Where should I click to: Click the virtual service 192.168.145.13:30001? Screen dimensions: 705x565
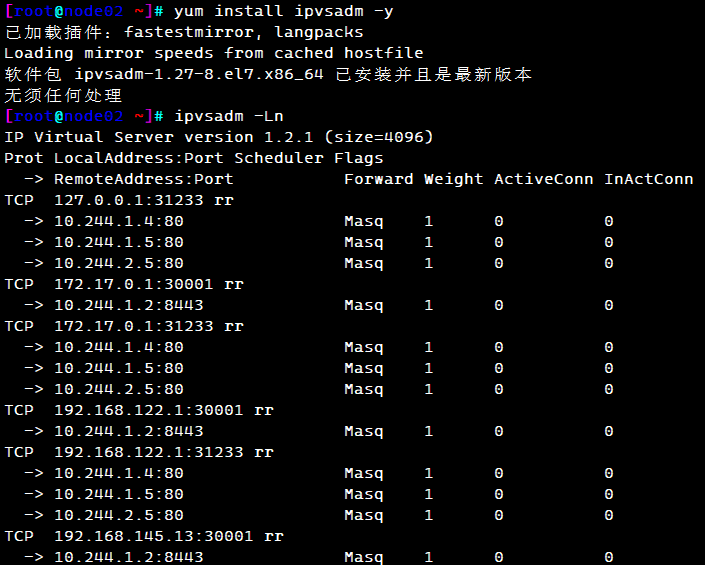(x=154, y=536)
